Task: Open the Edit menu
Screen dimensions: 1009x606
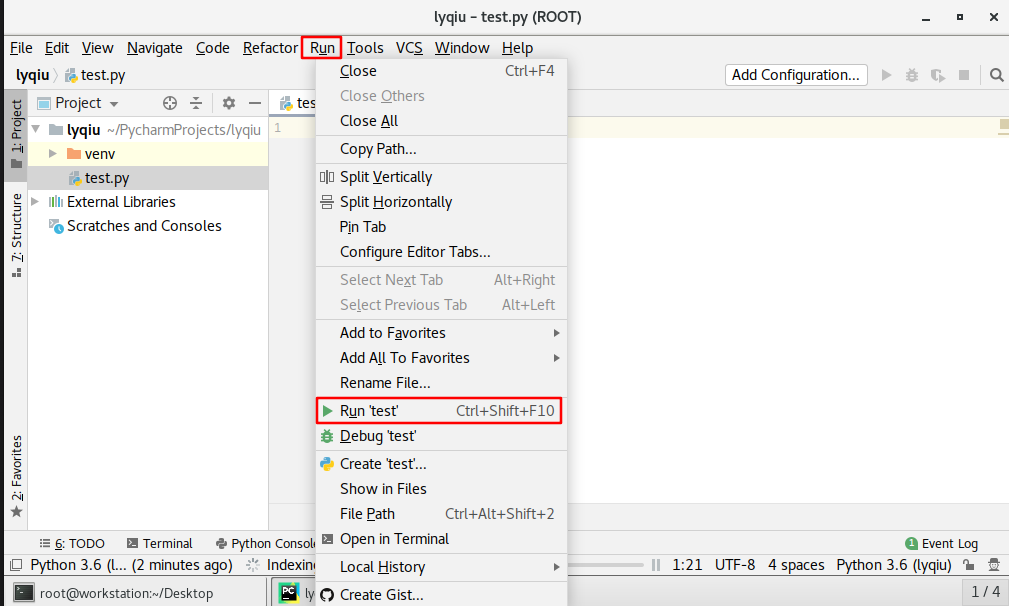Action: click(x=57, y=48)
